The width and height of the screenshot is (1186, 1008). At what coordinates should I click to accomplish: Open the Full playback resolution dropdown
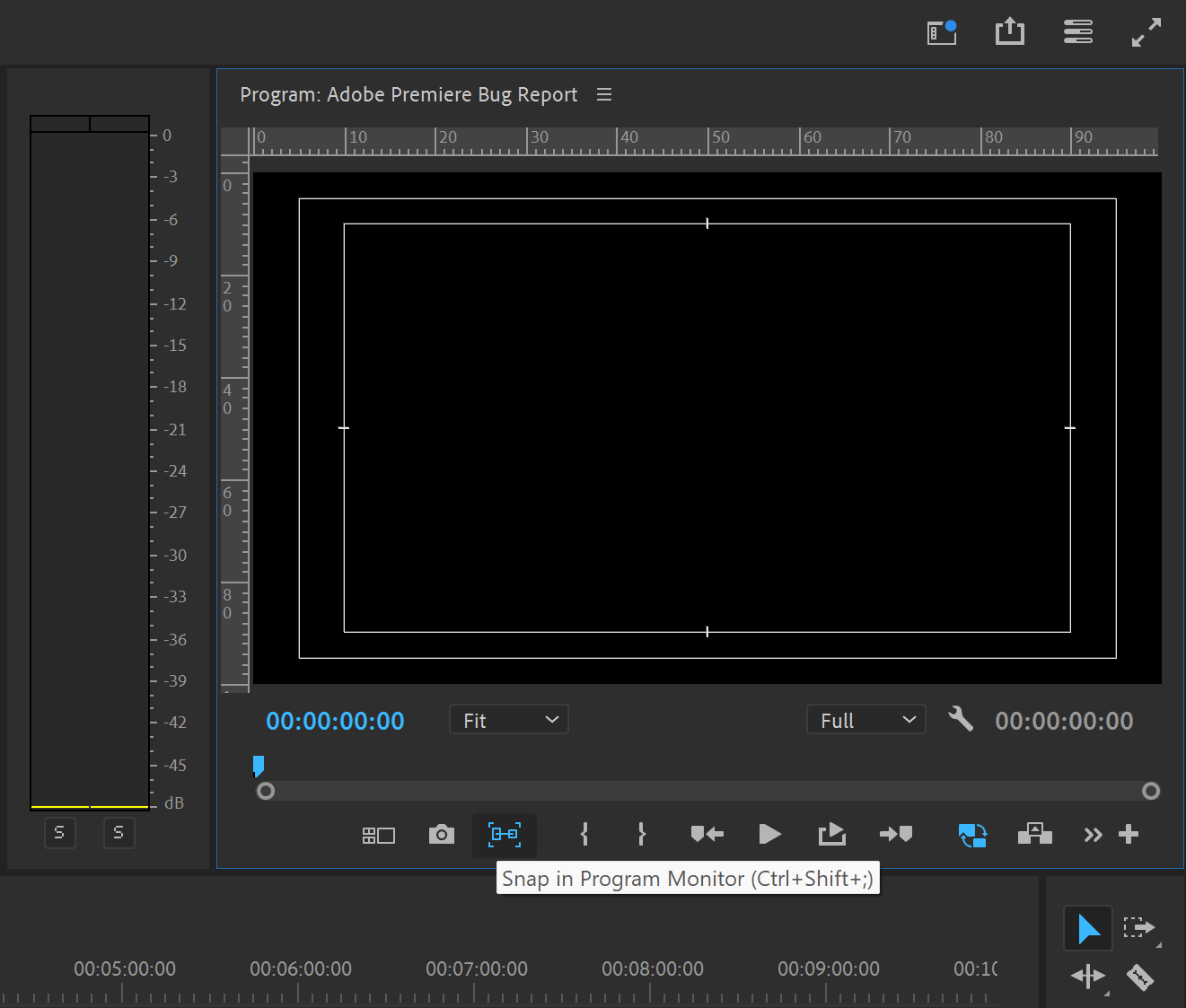click(x=865, y=719)
